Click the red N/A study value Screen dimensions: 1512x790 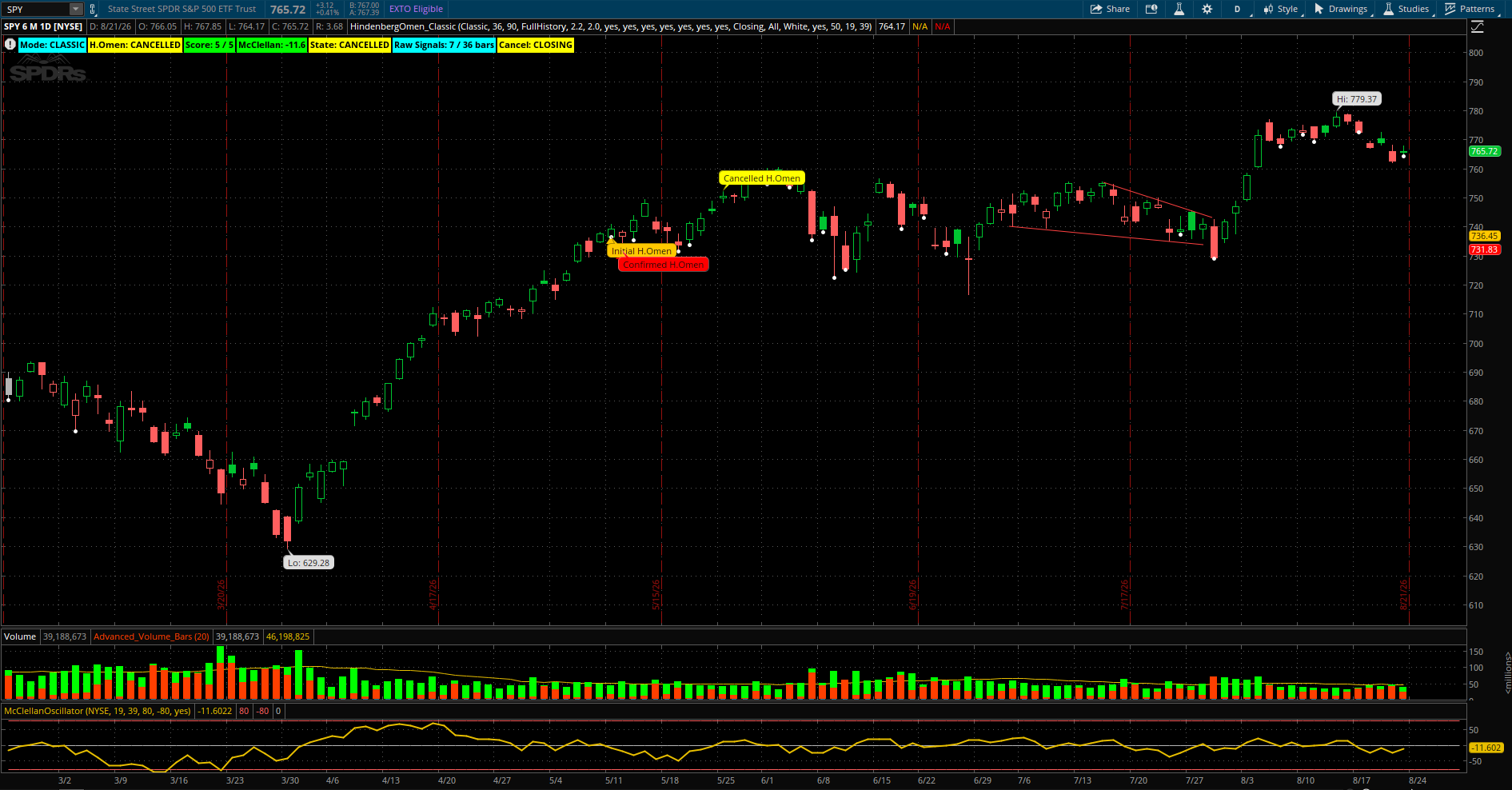943,26
